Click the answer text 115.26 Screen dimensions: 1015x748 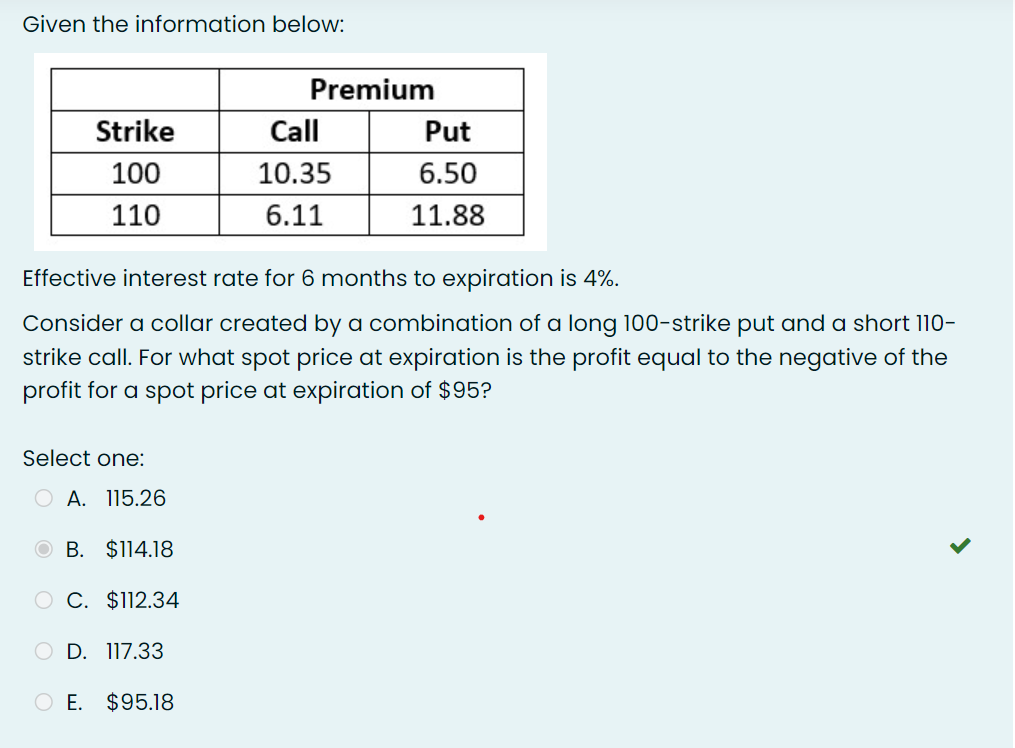[137, 497]
